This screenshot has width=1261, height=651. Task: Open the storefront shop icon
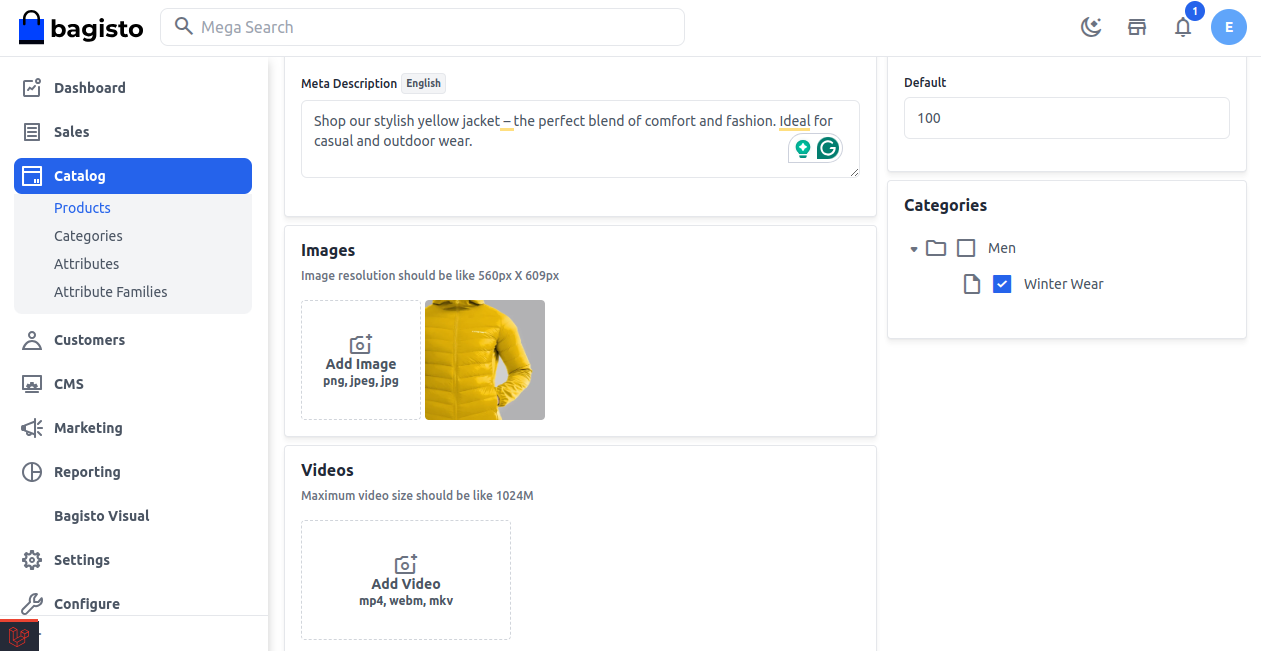[1137, 27]
